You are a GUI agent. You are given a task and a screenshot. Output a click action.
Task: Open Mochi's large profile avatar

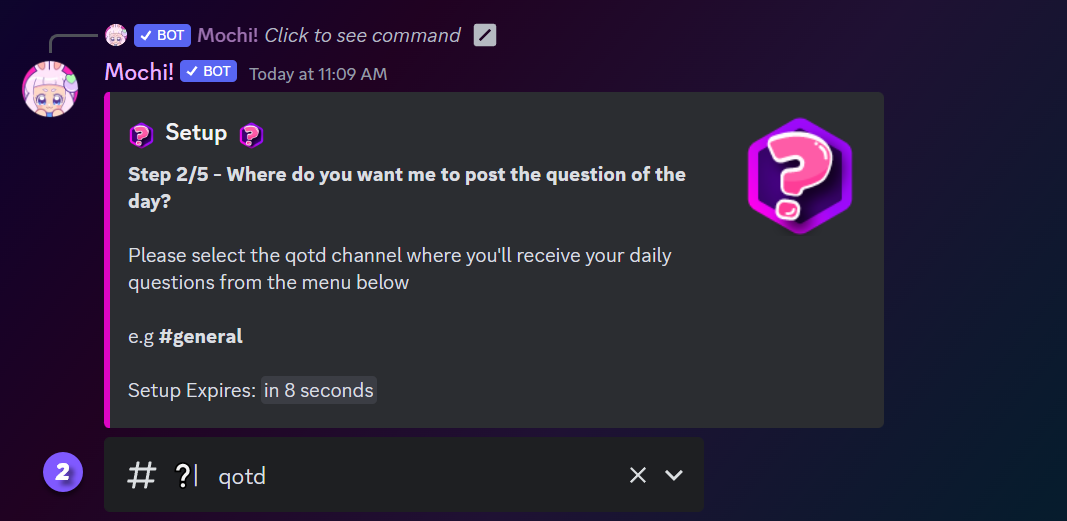[50, 87]
